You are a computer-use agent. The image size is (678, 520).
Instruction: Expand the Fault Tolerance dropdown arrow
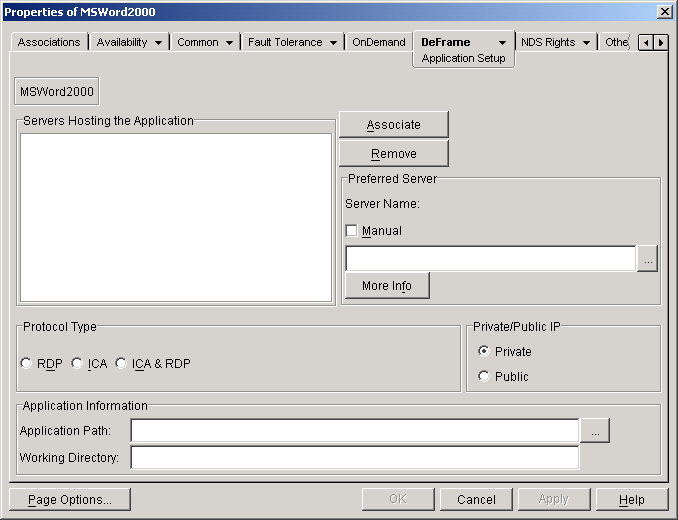[333, 43]
